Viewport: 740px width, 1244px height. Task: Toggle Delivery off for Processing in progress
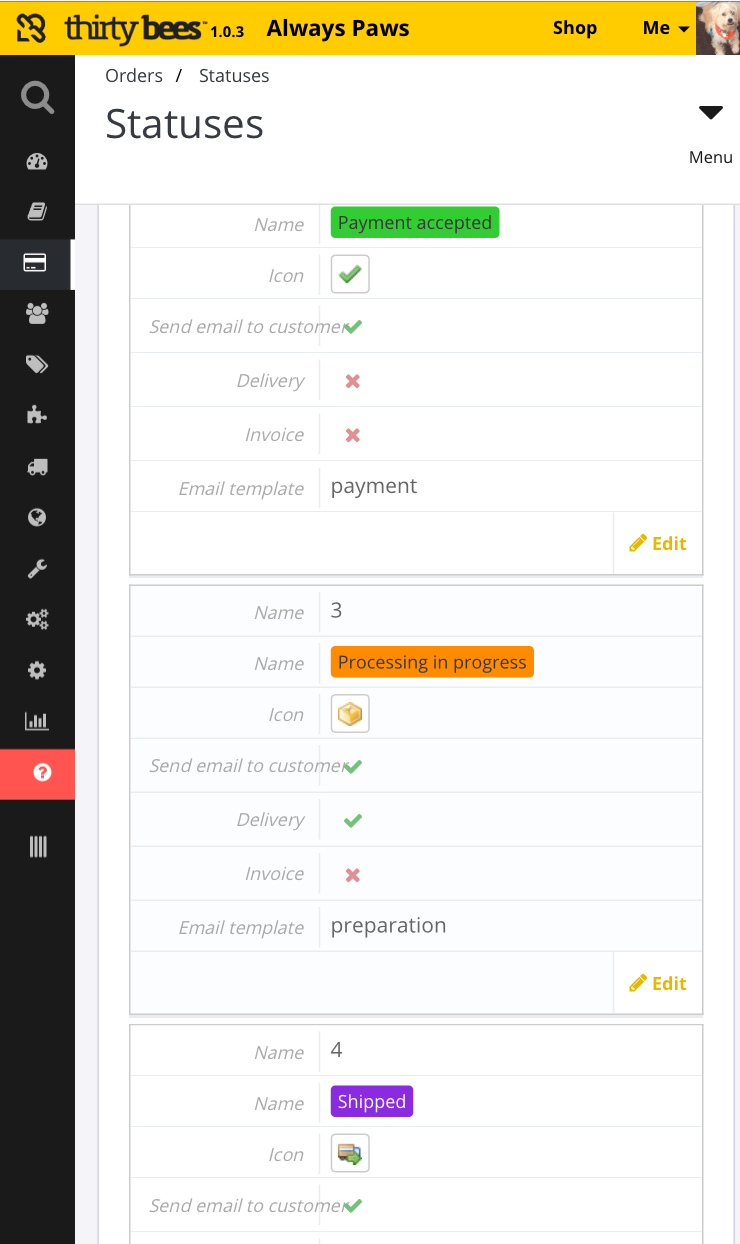coord(352,821)
